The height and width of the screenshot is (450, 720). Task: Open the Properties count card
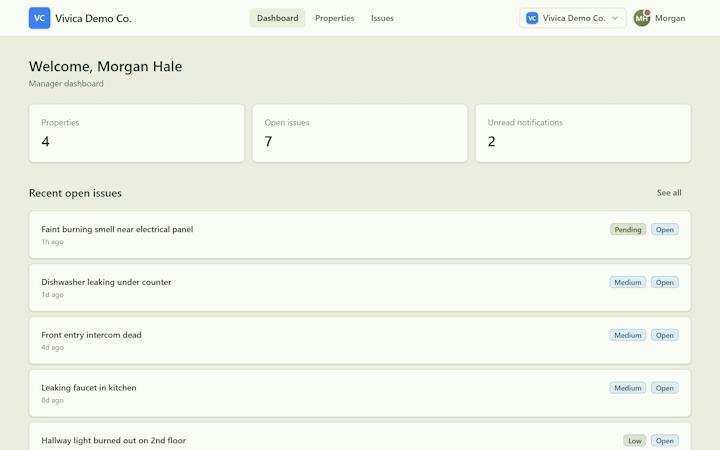(x=136, y=133)
